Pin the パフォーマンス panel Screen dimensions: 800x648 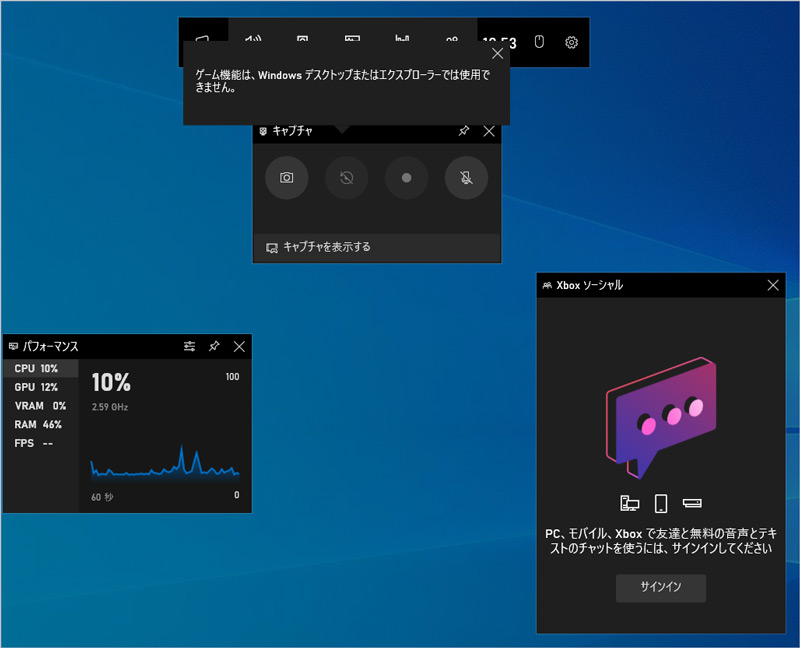click(x=214, y=346)
